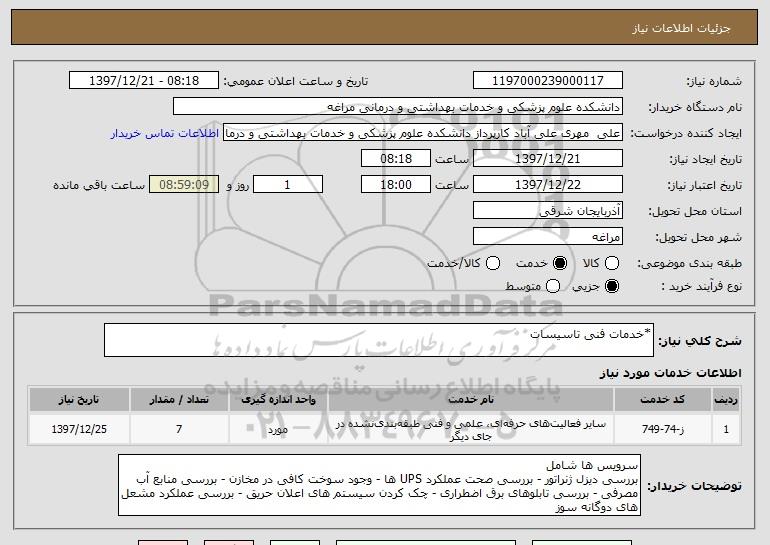This screenshot has width=770, height=545.
Task: Click the remaining days field showing 1
Action: [288, 185]
